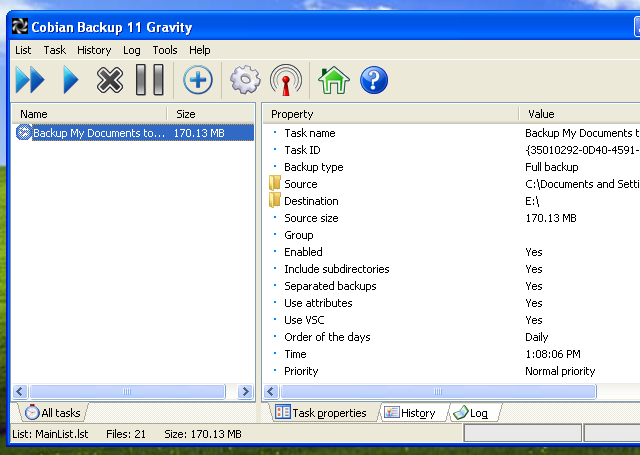
Task: Click the folder icon next to Source
Action: click(x=275, y=183)
